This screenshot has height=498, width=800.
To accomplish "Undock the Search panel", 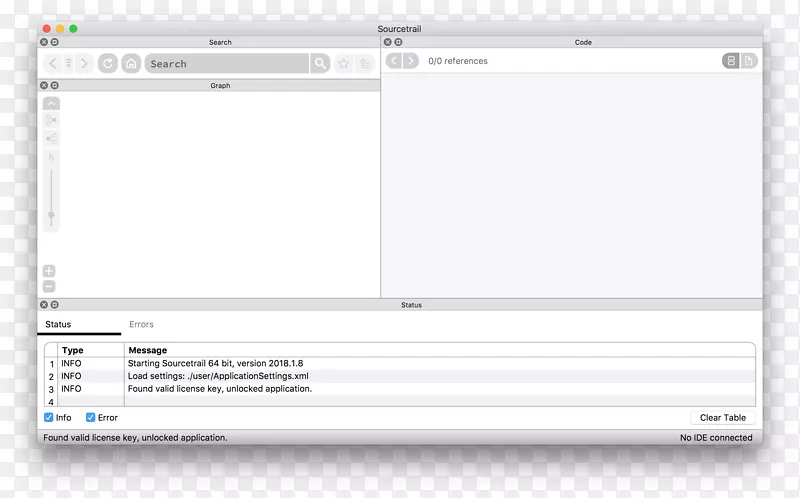I will click(x=55, y=42).
